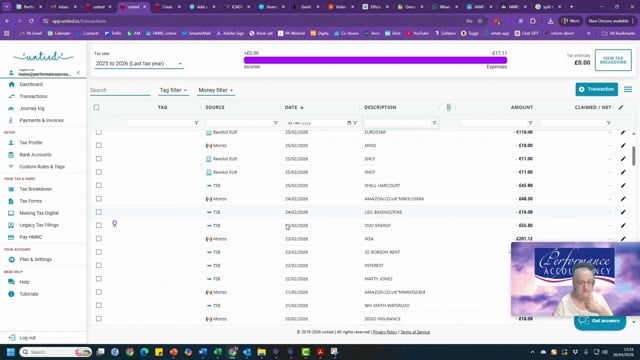Tick checkbox for MIND transaction row

click(x=99, y=145)
